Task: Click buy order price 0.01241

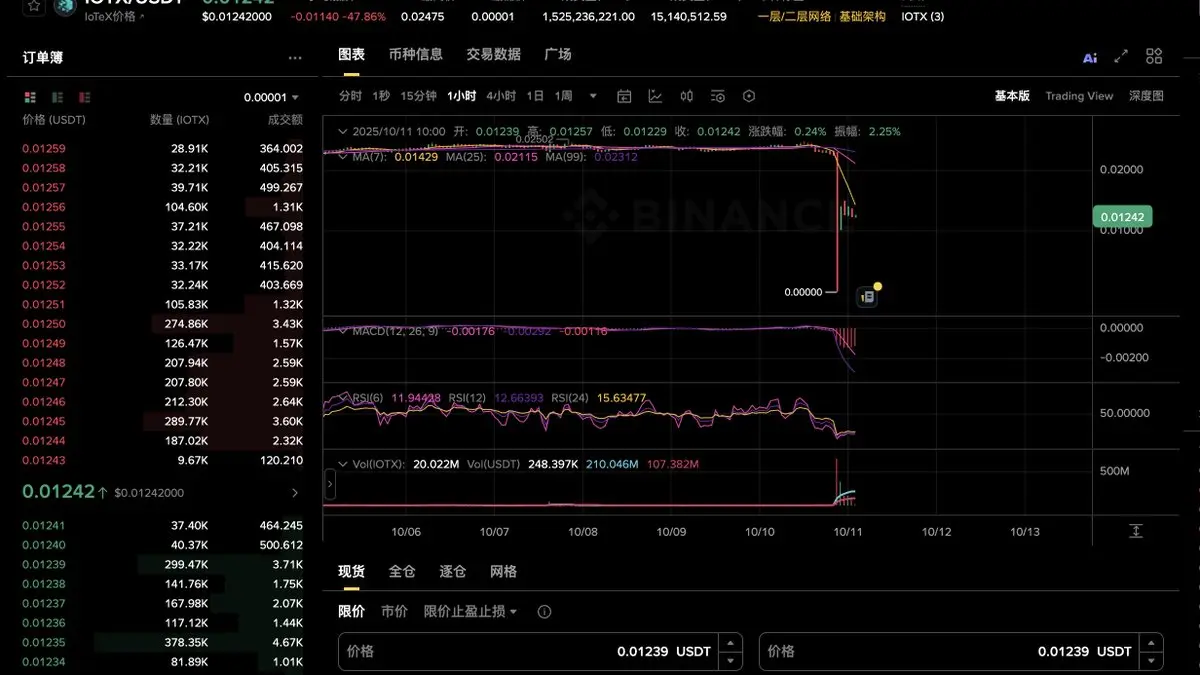Action: pyautogui.click(x=44, y=525)
